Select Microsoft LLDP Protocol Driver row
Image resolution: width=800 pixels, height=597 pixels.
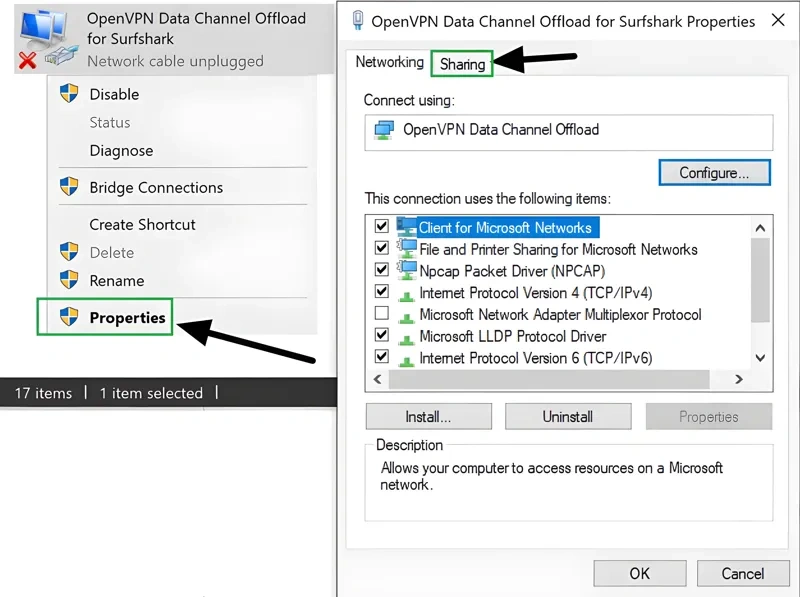point(513,336)
